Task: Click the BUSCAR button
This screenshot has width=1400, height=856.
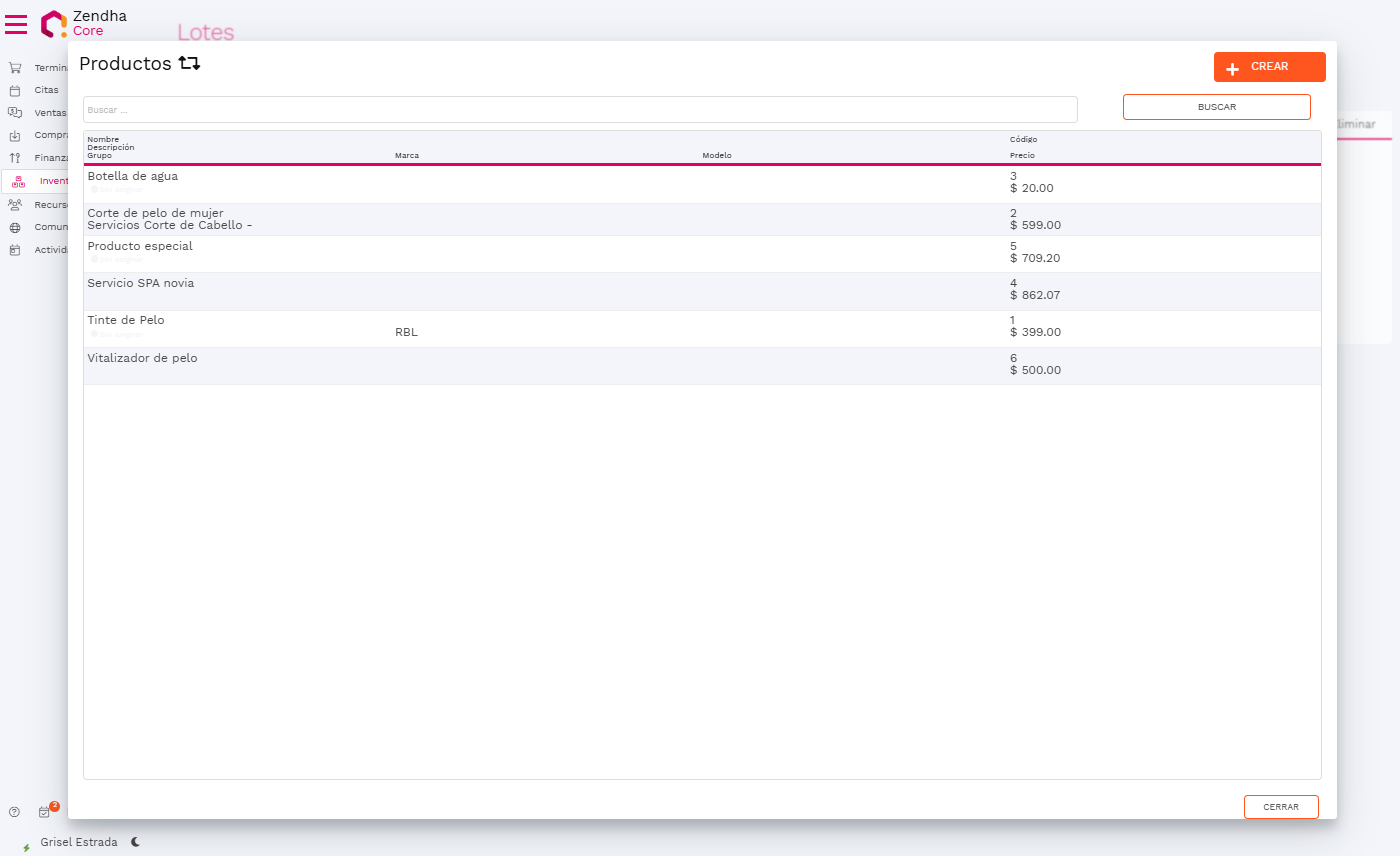Action: coord(1216,107)
